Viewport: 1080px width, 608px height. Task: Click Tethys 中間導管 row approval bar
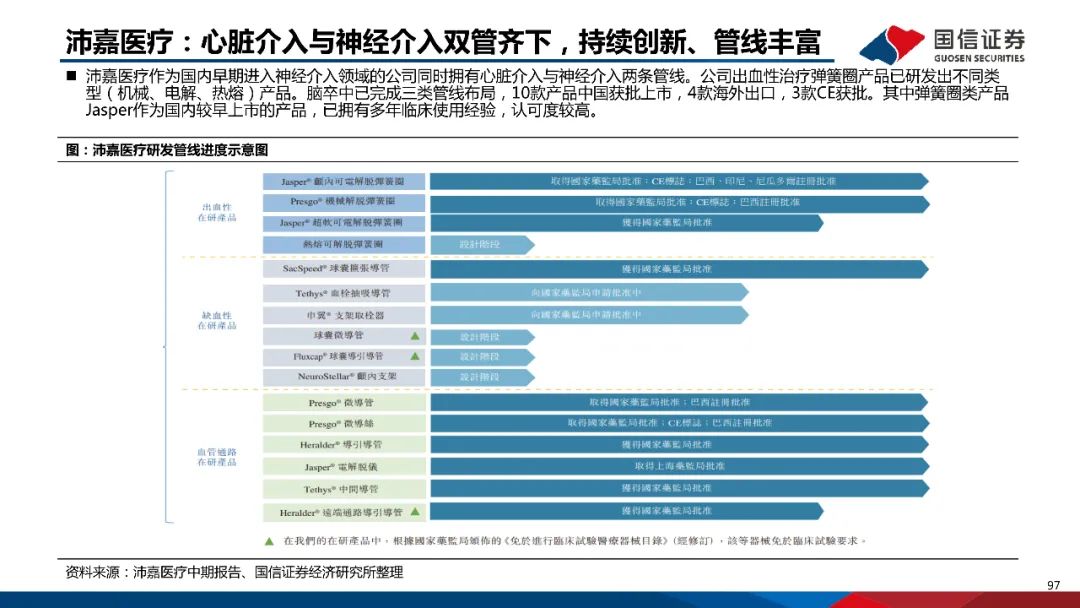tap(679, 488)
